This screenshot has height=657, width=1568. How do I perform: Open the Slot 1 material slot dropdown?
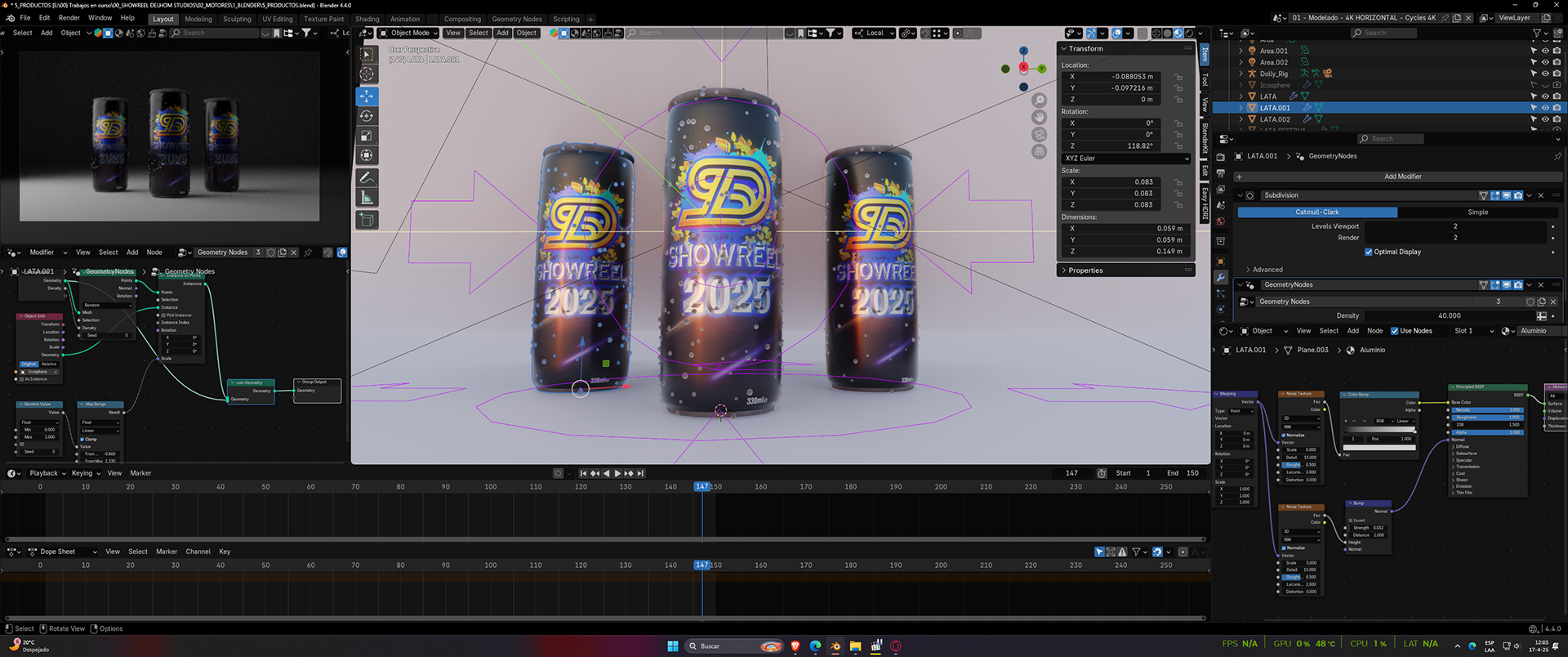pyautogui.click(x=1473, y=331)
